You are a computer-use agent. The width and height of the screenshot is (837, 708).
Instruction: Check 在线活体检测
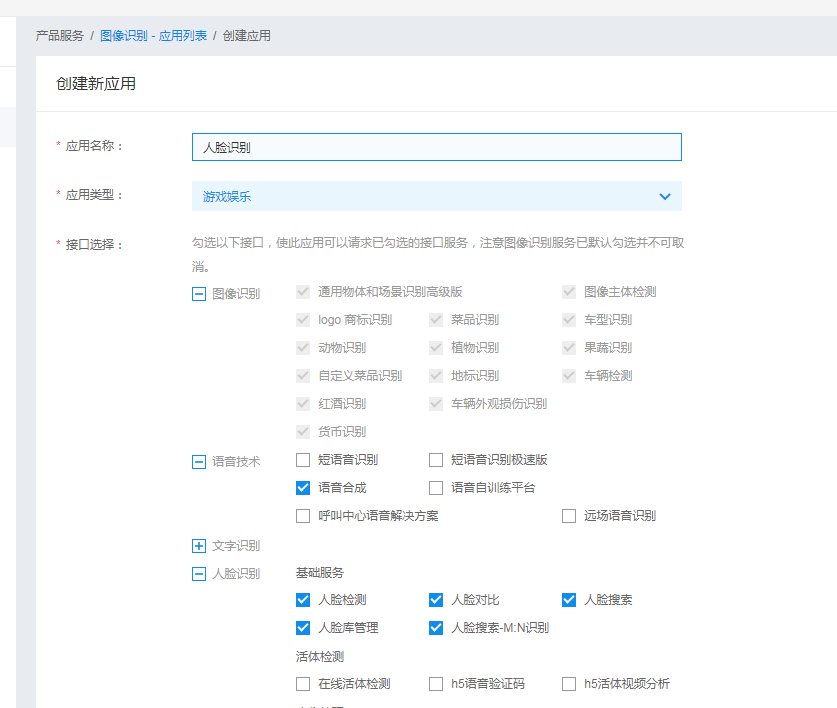(x=303, y=684)
